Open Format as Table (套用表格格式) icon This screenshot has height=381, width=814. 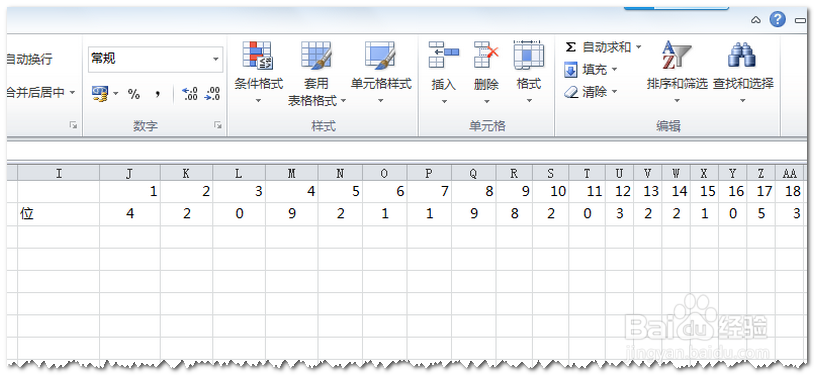point(317,55)
